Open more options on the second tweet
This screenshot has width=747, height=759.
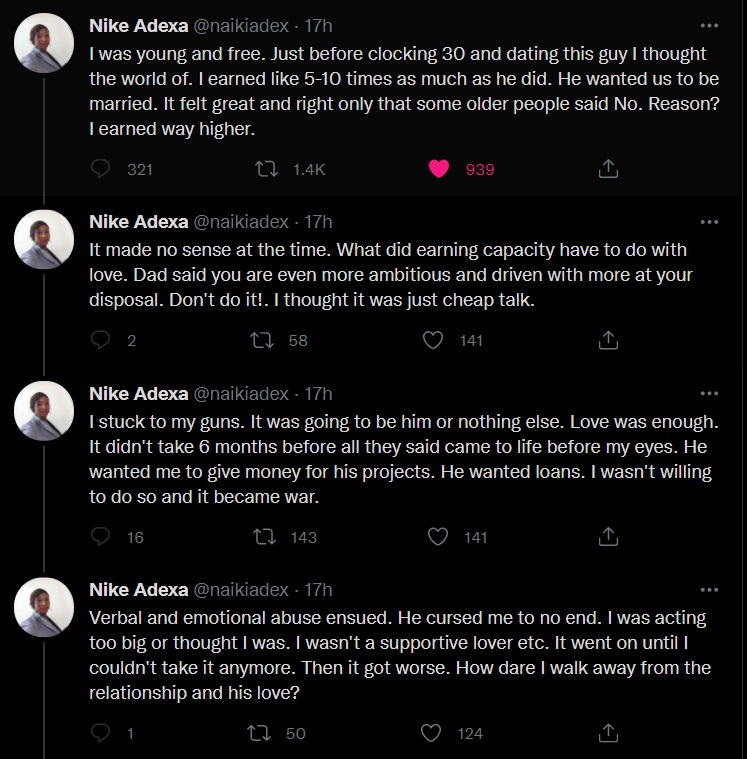pos(709,221)
